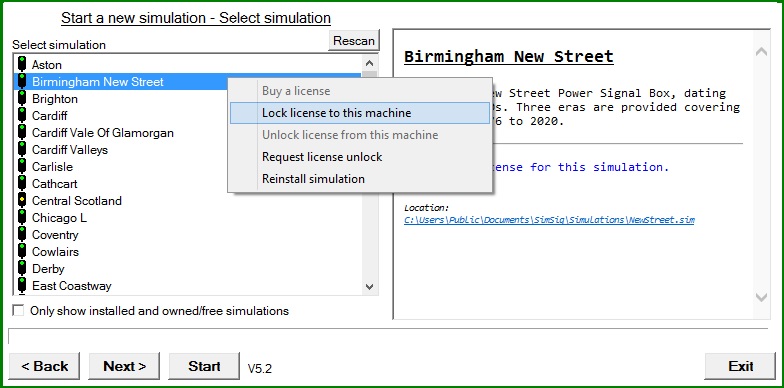Click the signal icon beside Derby

pyautogui.click(x=22, y=268)
